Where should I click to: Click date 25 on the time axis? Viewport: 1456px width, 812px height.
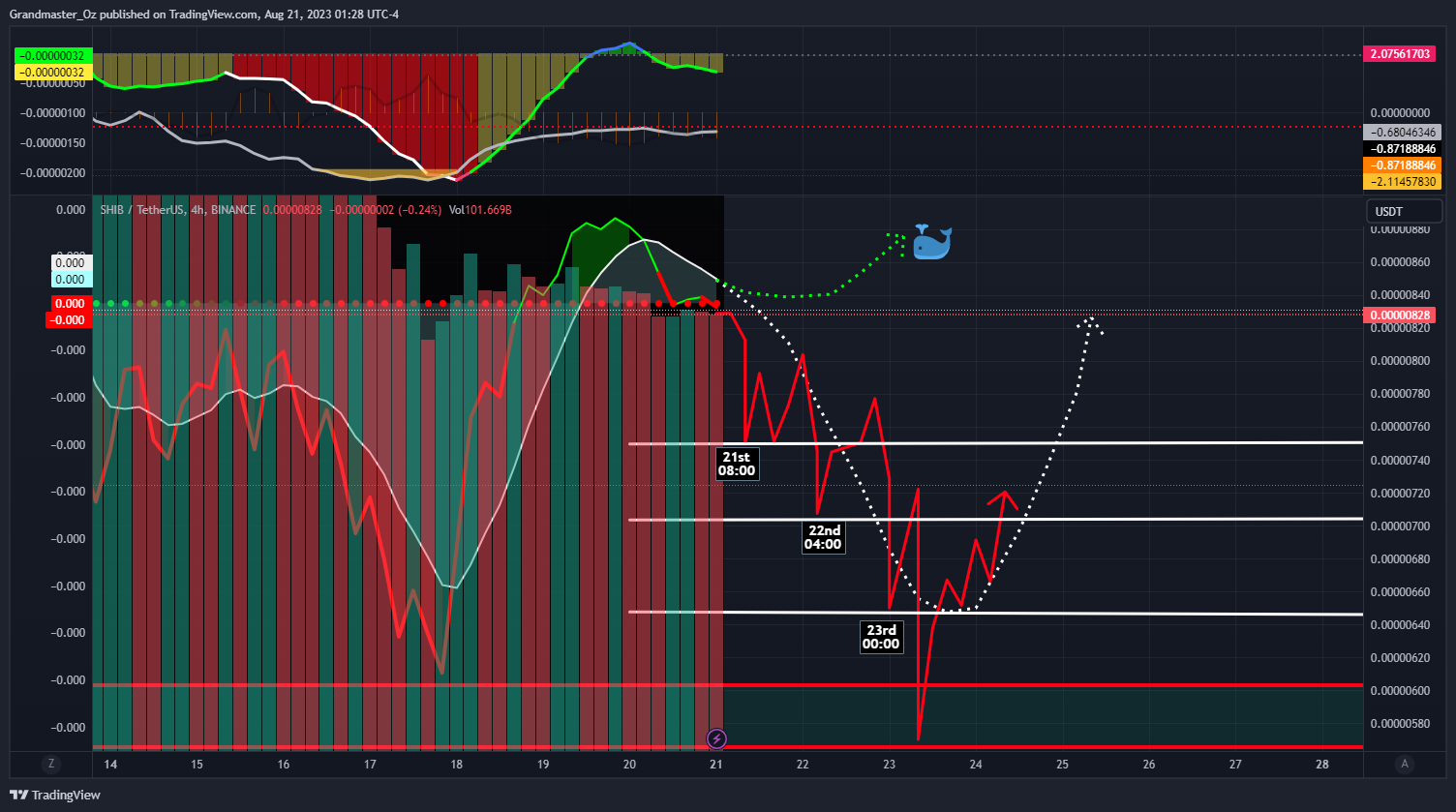tap(1062, 764)
